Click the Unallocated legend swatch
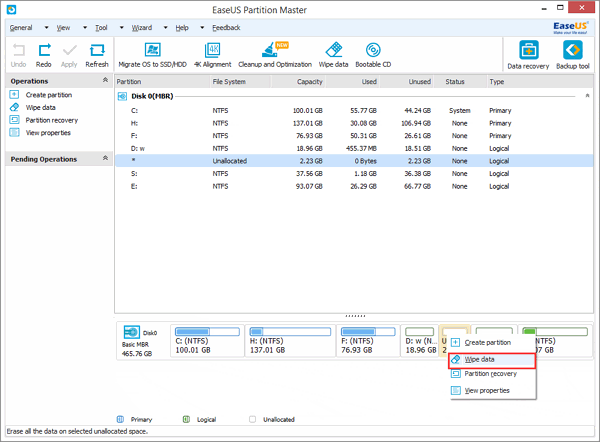 [x=253, y=419]
